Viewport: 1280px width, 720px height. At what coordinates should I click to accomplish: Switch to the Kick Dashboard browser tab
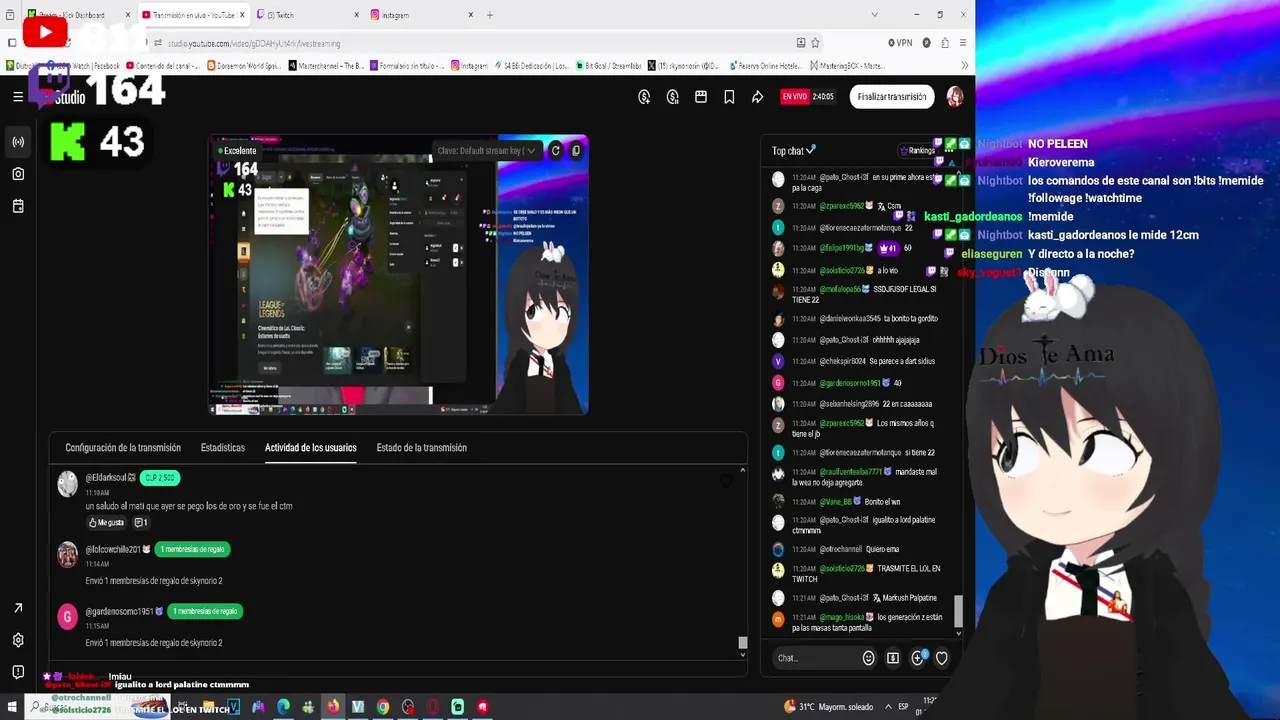[x=78, y=15]
